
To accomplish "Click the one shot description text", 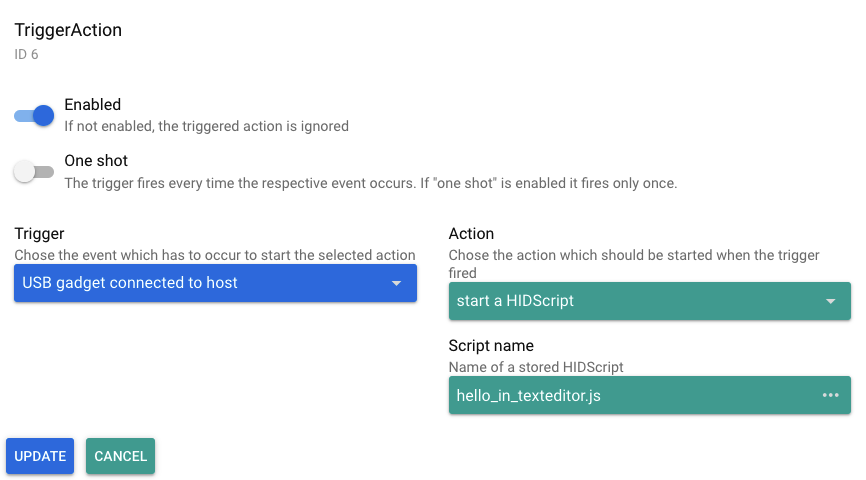I will point(370,184).
